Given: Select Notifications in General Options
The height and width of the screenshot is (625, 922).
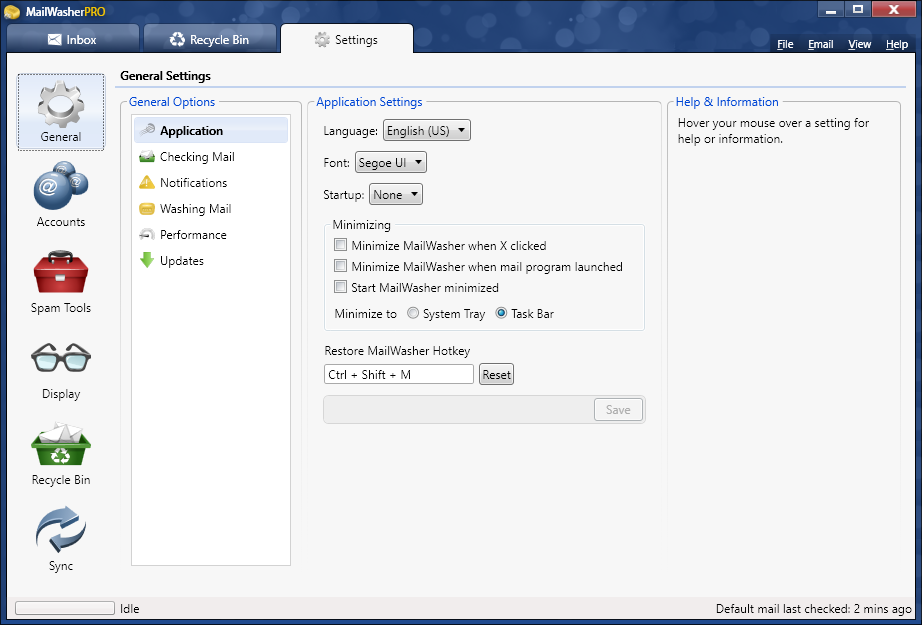Looking at the screenshot, I should tap(211, 182).
